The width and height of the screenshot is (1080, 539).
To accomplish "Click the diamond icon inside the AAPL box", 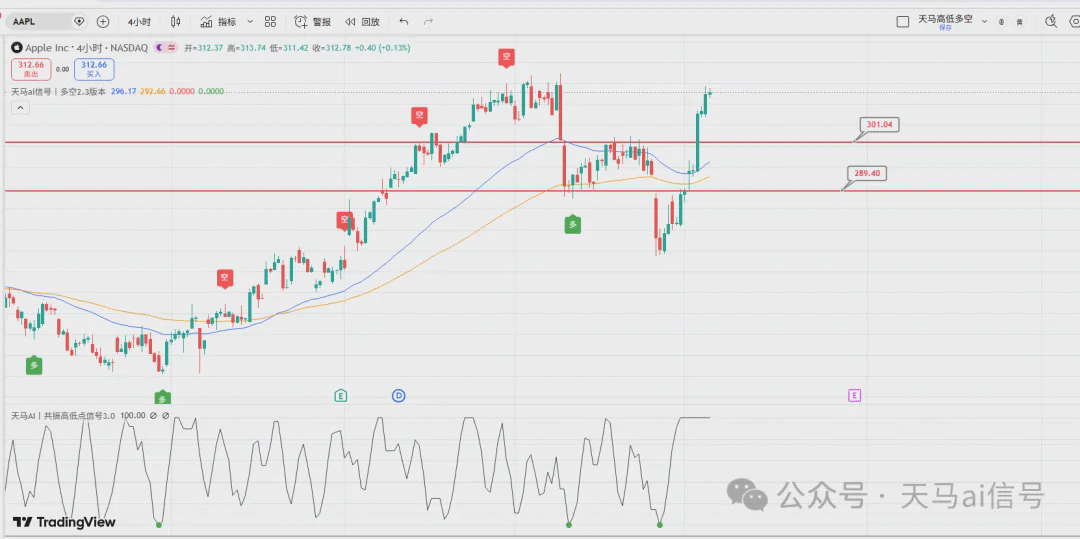I will coord(79,21).
